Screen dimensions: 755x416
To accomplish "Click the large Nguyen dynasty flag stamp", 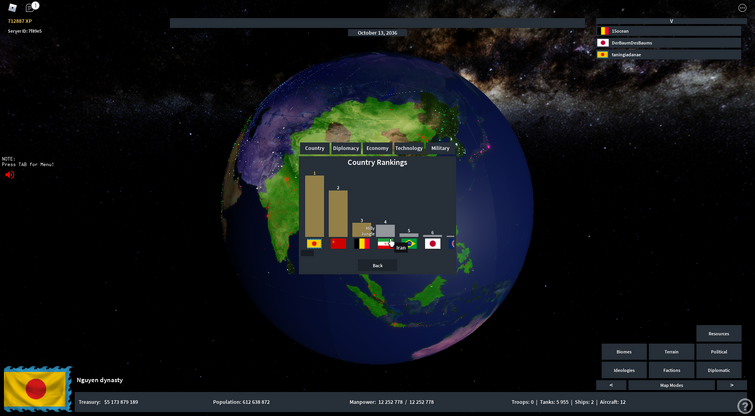I will coord(37,389).
